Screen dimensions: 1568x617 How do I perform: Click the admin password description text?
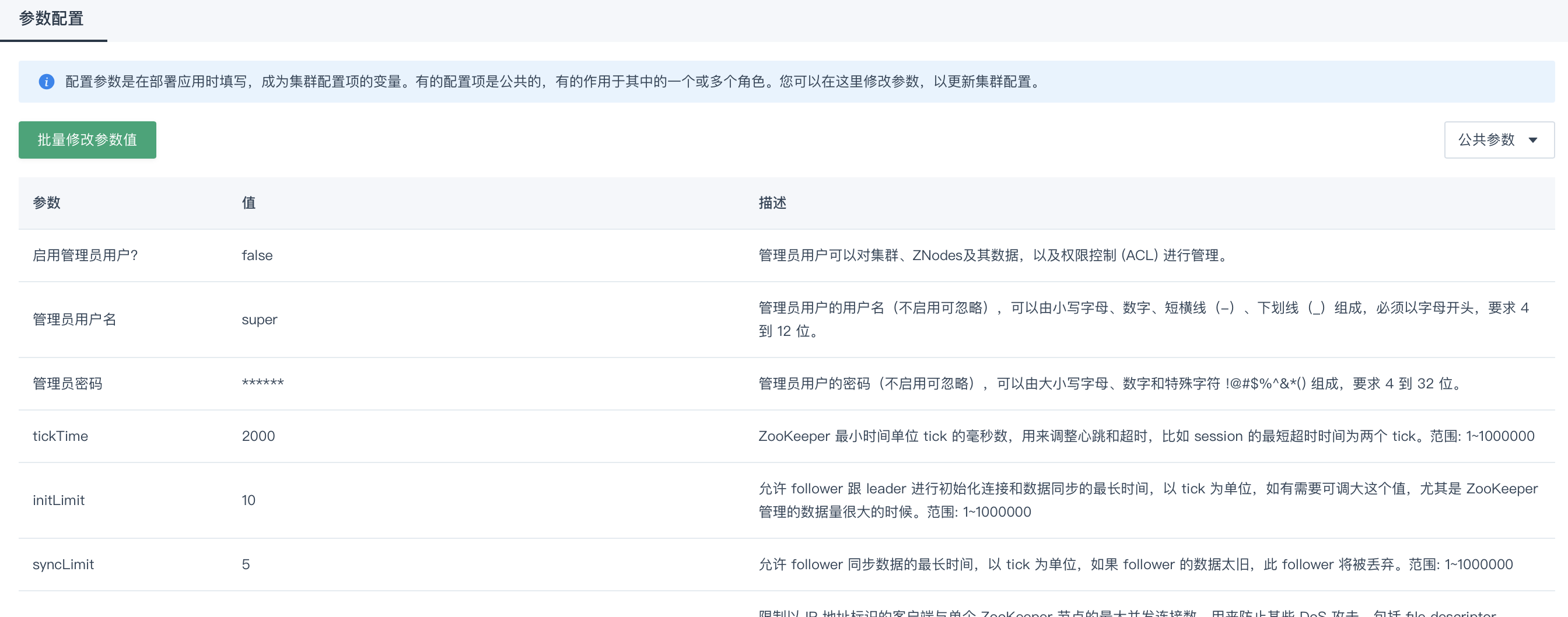[x=1111, y=383]
